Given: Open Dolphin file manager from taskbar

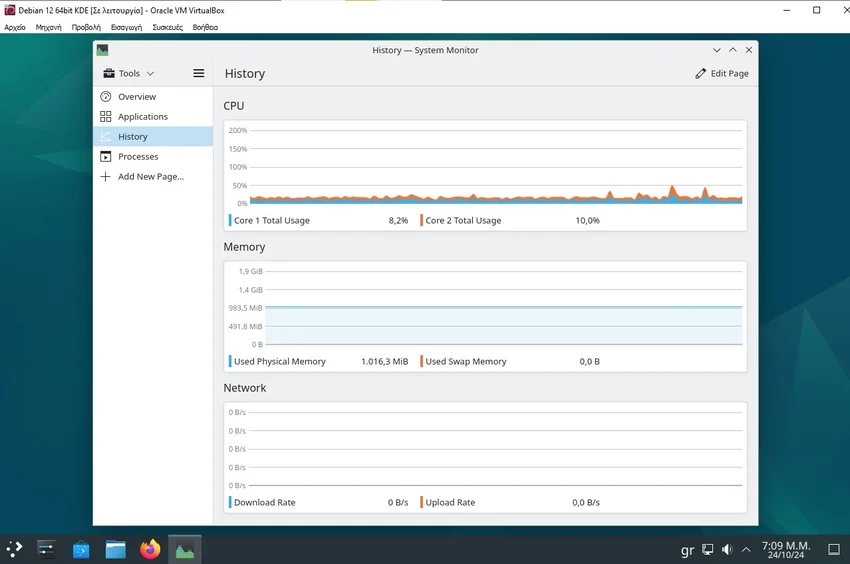Looking at the screenshot, I should pos(116,549).
